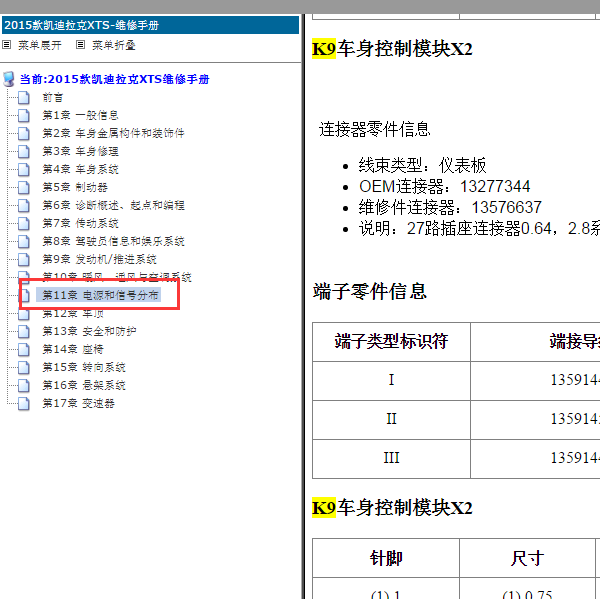
Task: Click the page icon for 第5章 制动器
Action: 24,187
